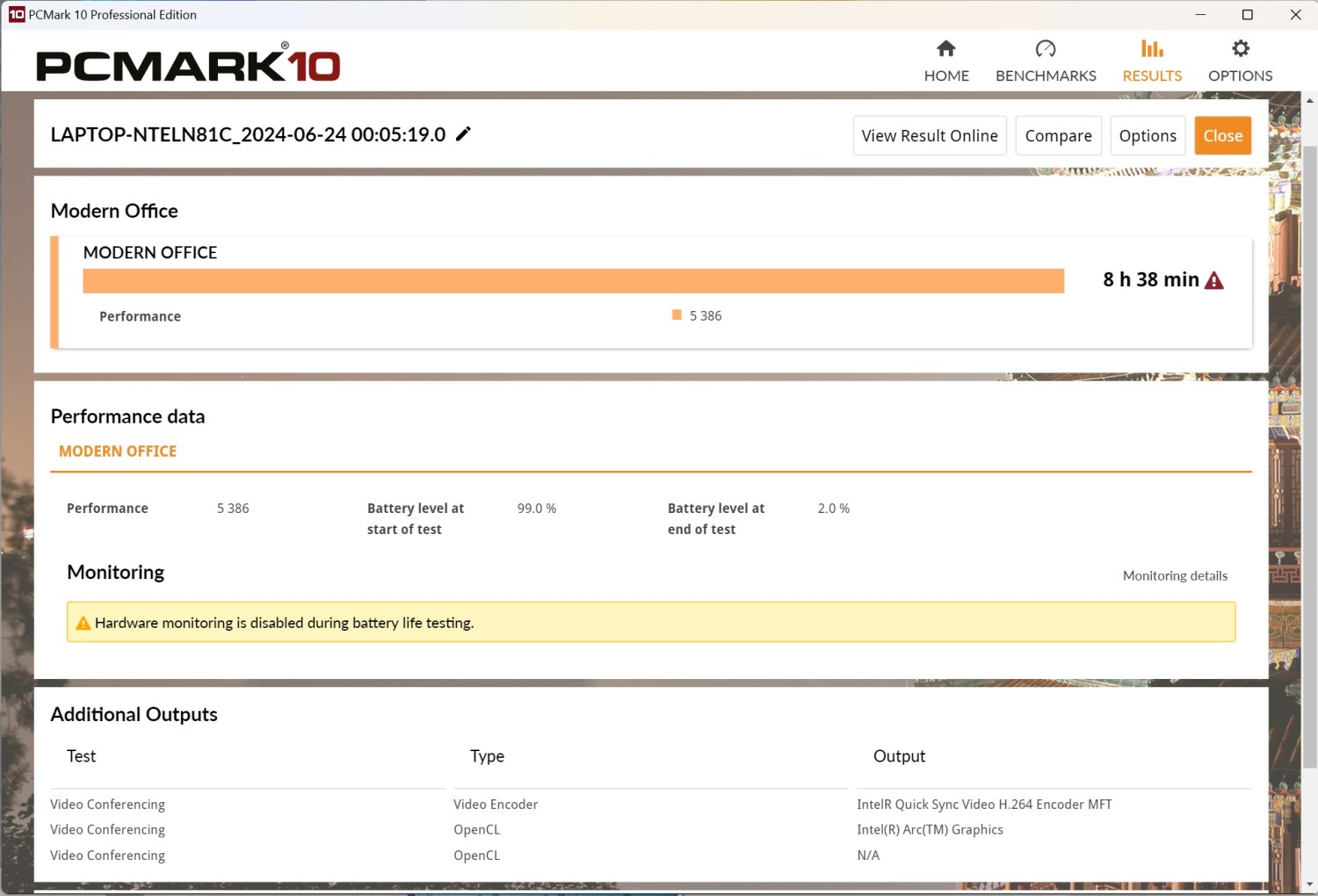Open the Monitoring details link
The height and width of the screenshot is (896, 1318).
[1175, 575]
